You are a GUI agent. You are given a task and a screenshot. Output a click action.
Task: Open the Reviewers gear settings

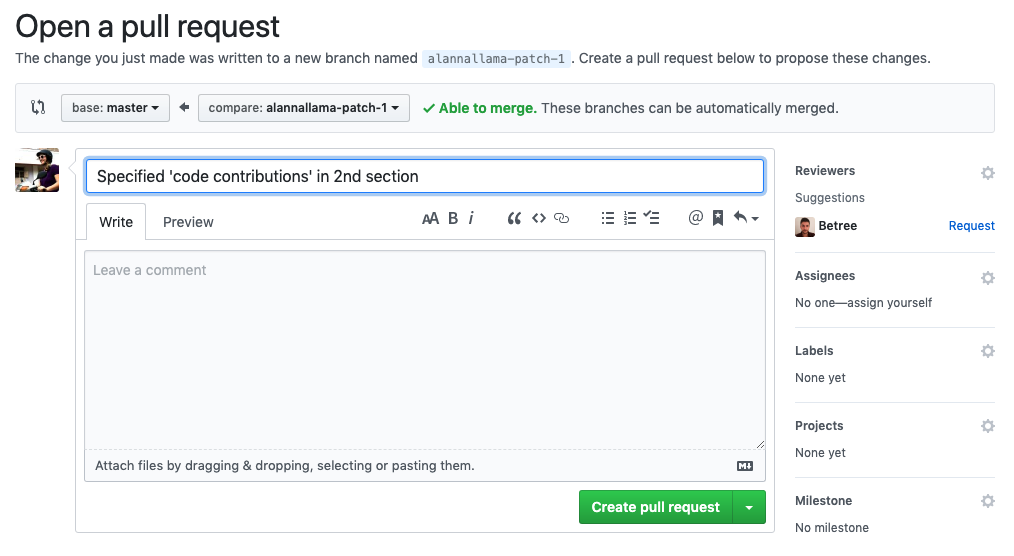pos(988,173)
